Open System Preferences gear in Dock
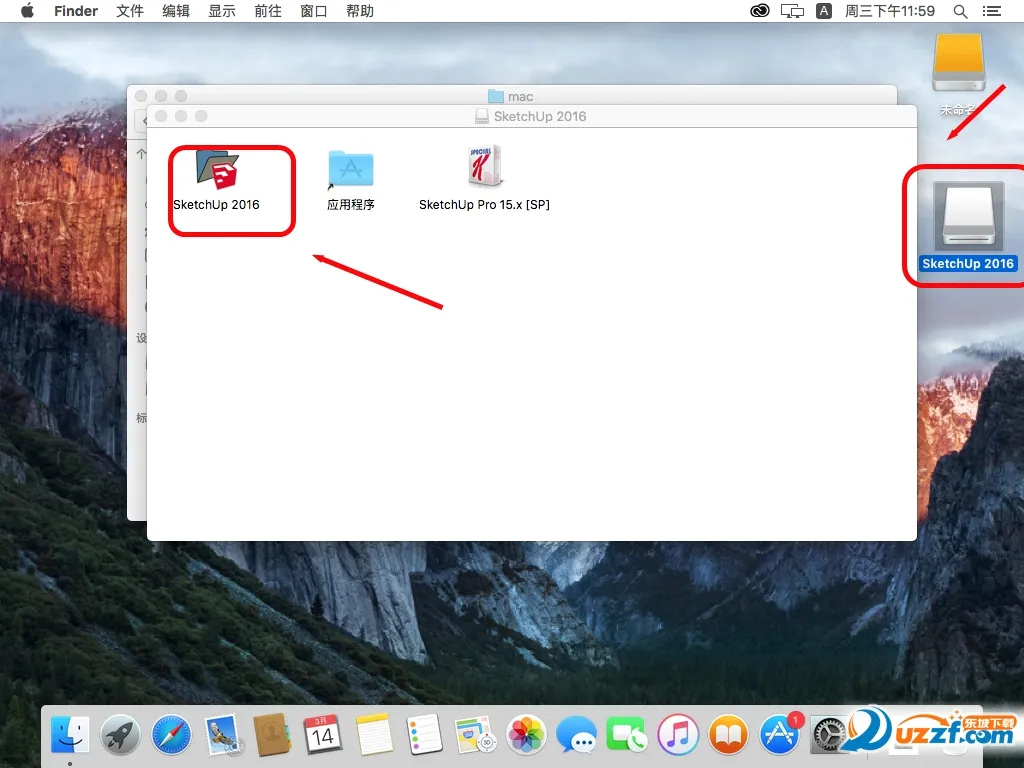The width and height of the screenshot is (1024, 768). tap(829, 735)
